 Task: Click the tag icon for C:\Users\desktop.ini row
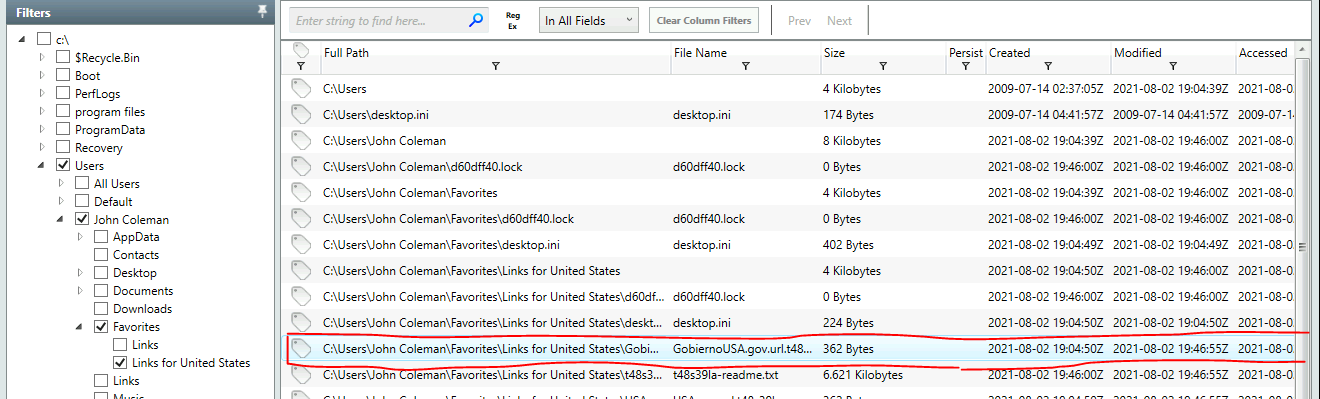point(302,114)
